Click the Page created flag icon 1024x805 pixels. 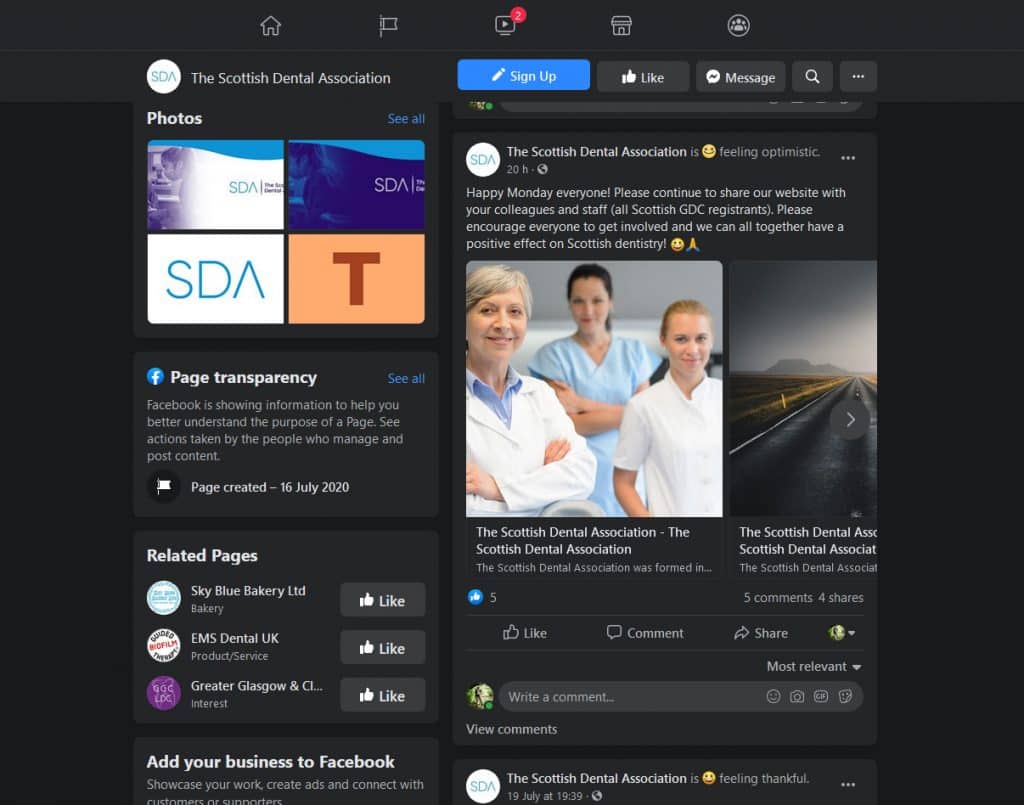(x=164, y=486)
